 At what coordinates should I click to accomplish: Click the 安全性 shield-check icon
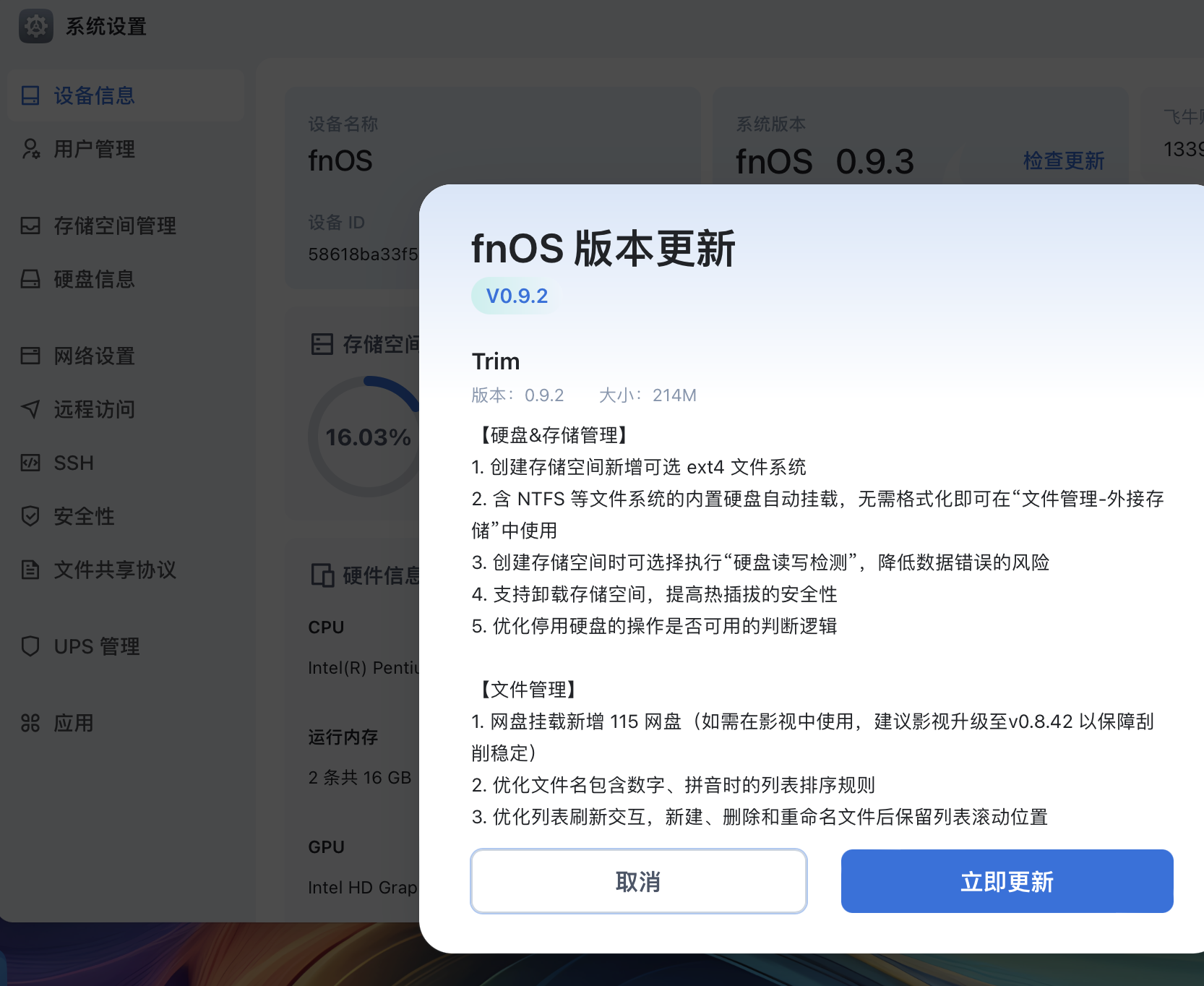[30, 516]
